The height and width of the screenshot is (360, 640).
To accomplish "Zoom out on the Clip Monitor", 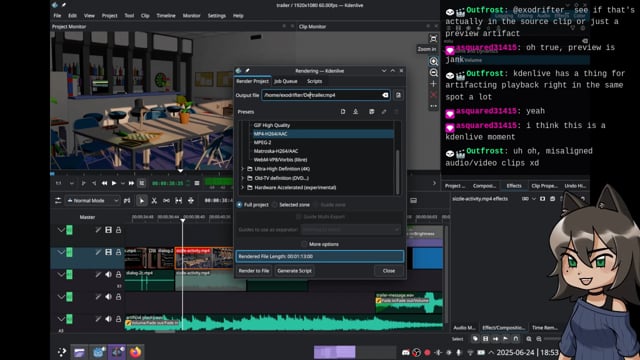I will pyautogui.click(x=433, y=73).
